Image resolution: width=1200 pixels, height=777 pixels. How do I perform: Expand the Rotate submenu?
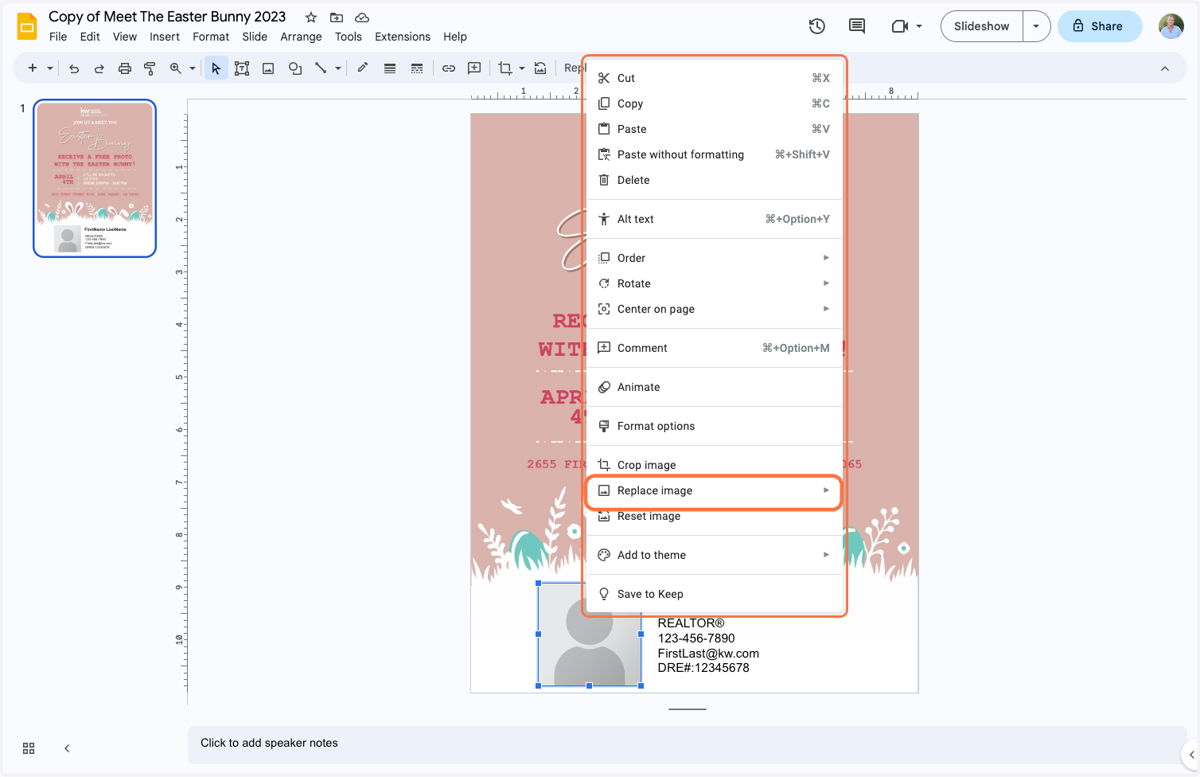713,284
